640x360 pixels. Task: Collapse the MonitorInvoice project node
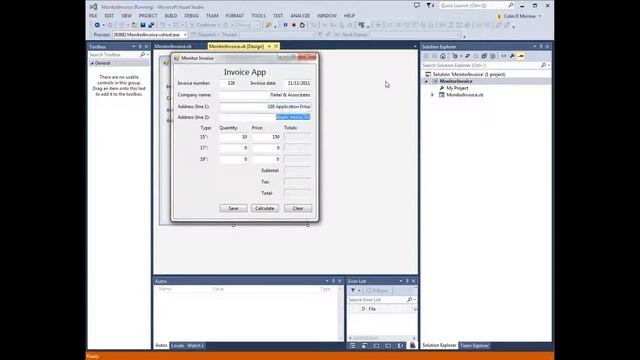point(427,81)
